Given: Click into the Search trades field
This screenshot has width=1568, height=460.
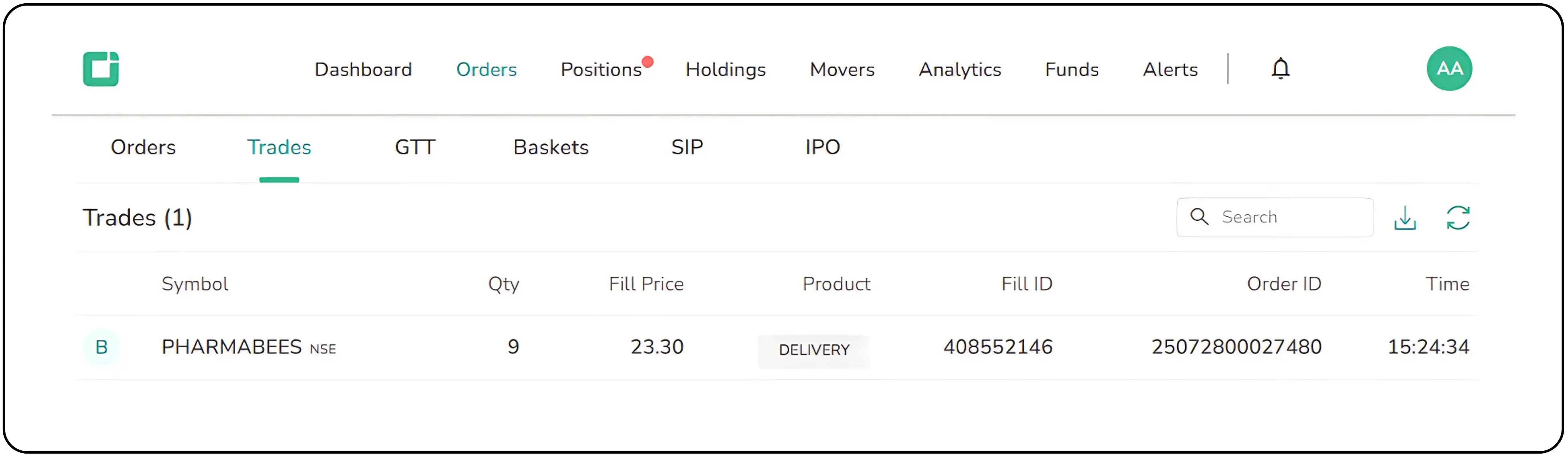Looking at the screenshot, I should point(1291,218).
